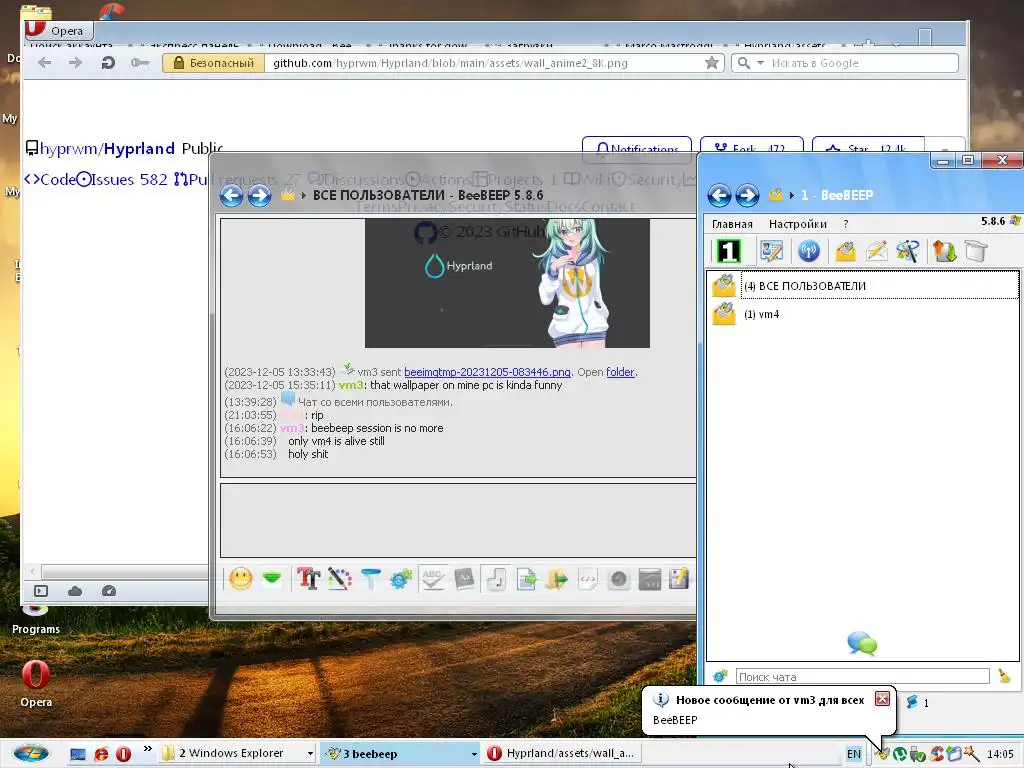Screen dimensions: 1024x768
Task: Click the Opera back navigation arrow
Action: (x=44, y=63)
